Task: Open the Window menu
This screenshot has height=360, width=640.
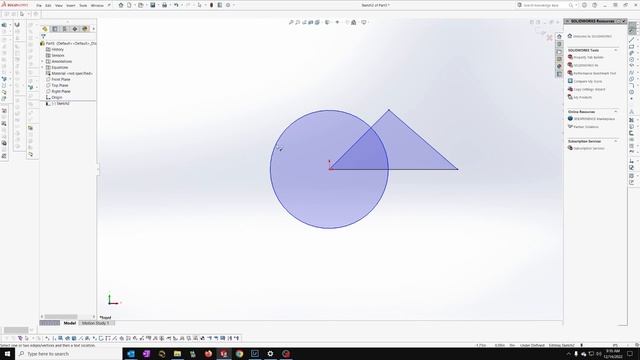Action: 97,5
